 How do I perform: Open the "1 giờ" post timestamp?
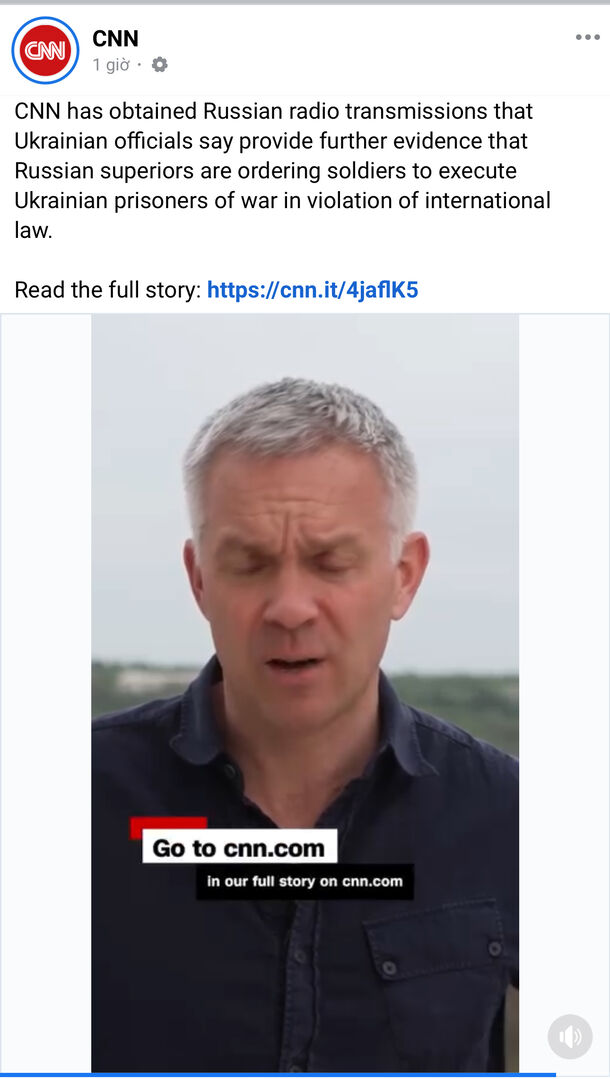click(111, 65)
